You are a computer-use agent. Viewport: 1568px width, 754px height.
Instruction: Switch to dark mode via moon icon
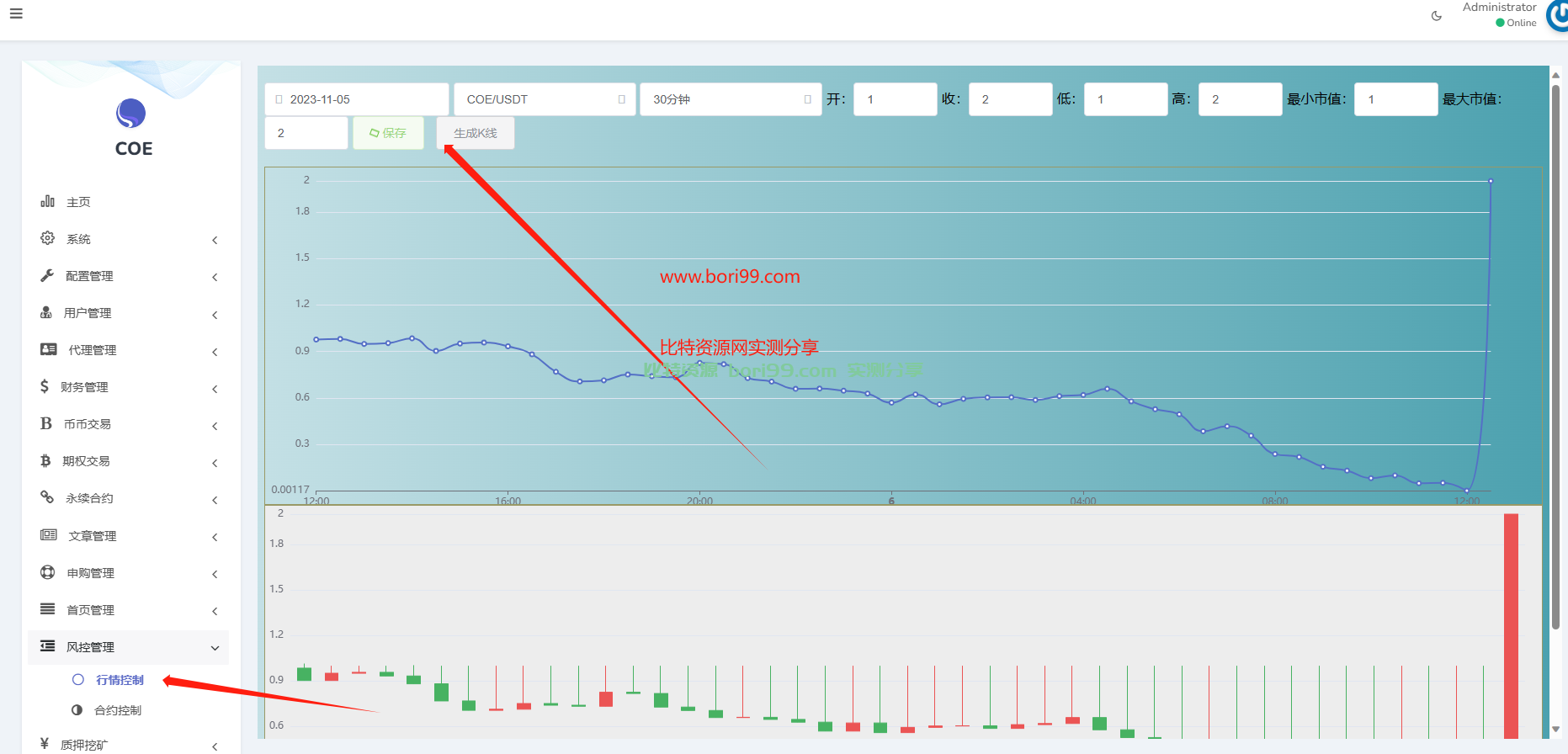(1437, 16)
